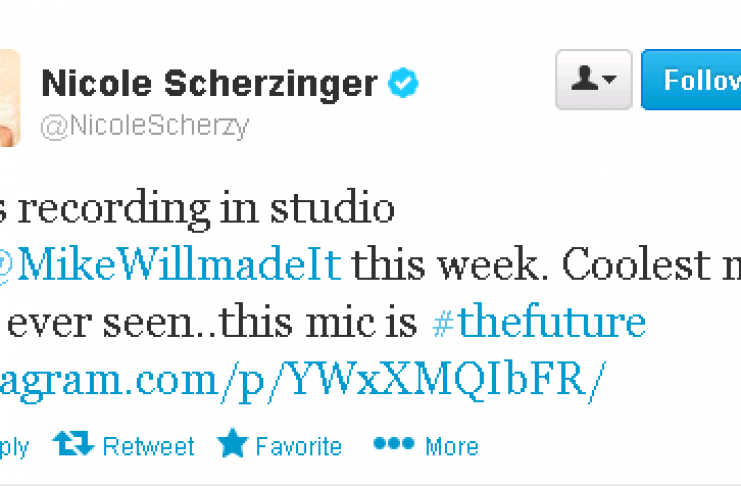741x486 pixels.
Task: Click the words 'recording in studio'
Action: click(x=208, y=209)
